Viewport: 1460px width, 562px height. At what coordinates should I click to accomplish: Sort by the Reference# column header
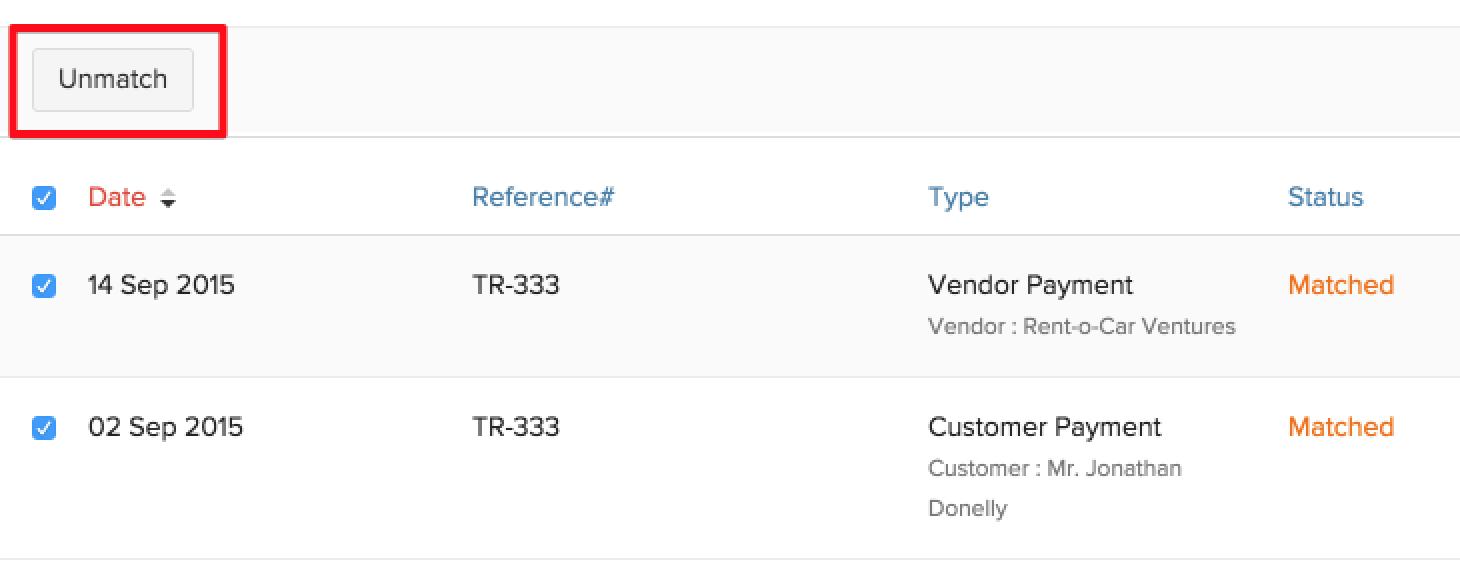pos(542,197)
